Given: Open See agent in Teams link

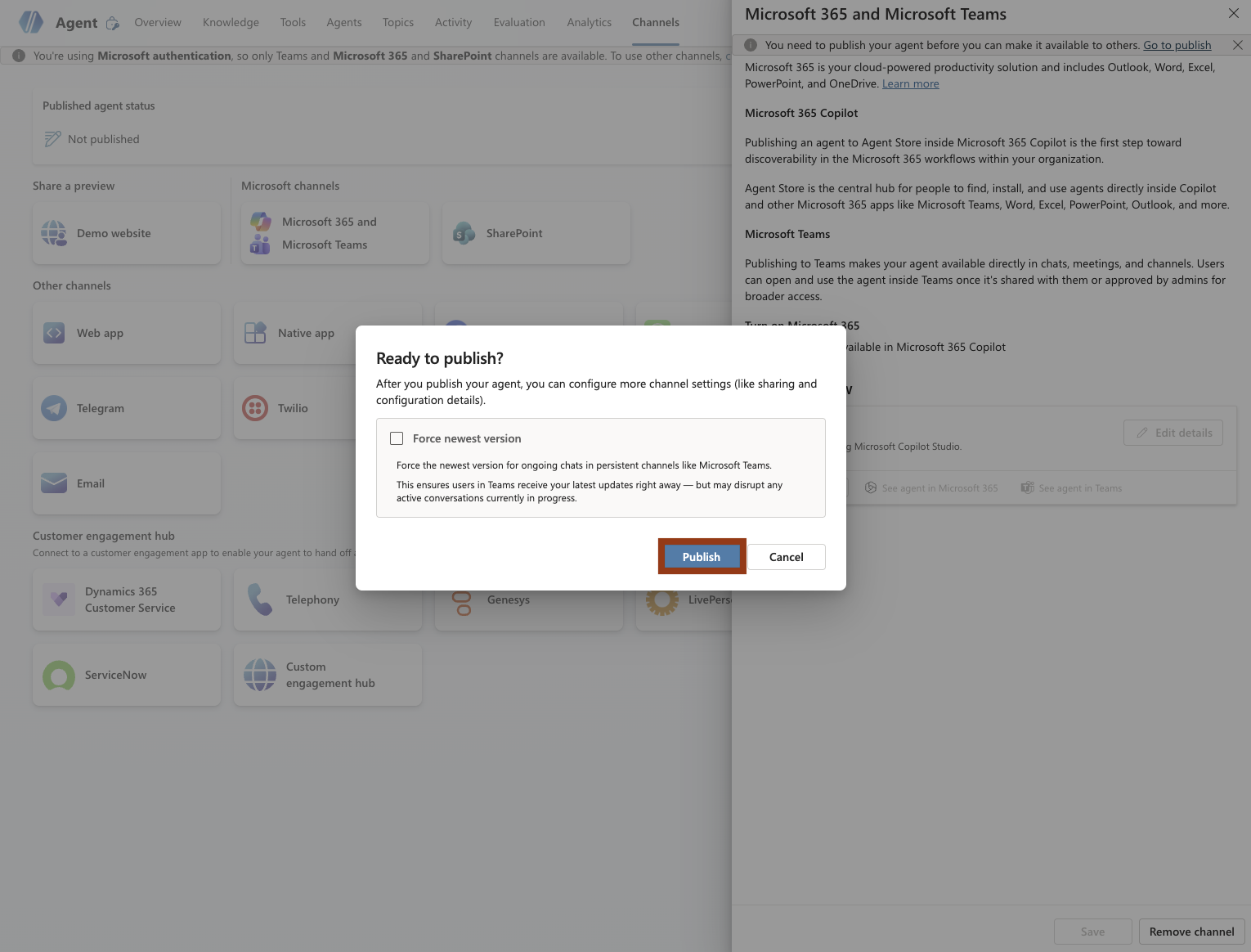Looking at the screenshot, I should (1071, 488).
